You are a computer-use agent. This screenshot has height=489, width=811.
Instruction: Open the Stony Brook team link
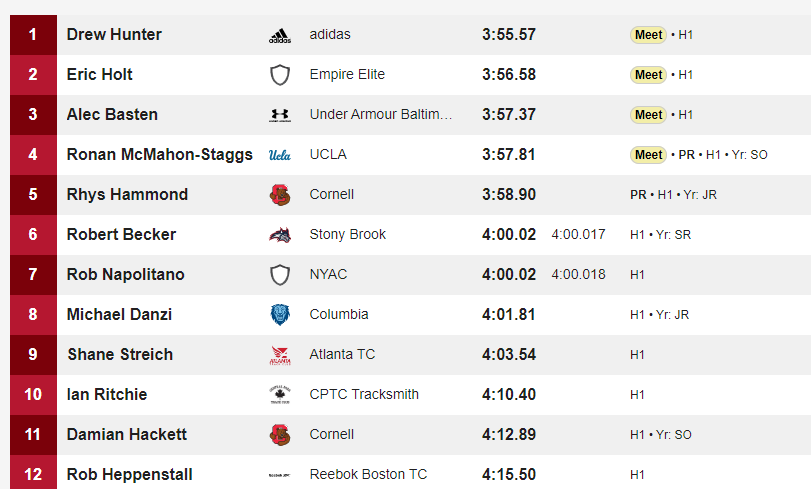pyautogui.click(x=348, y=234)
